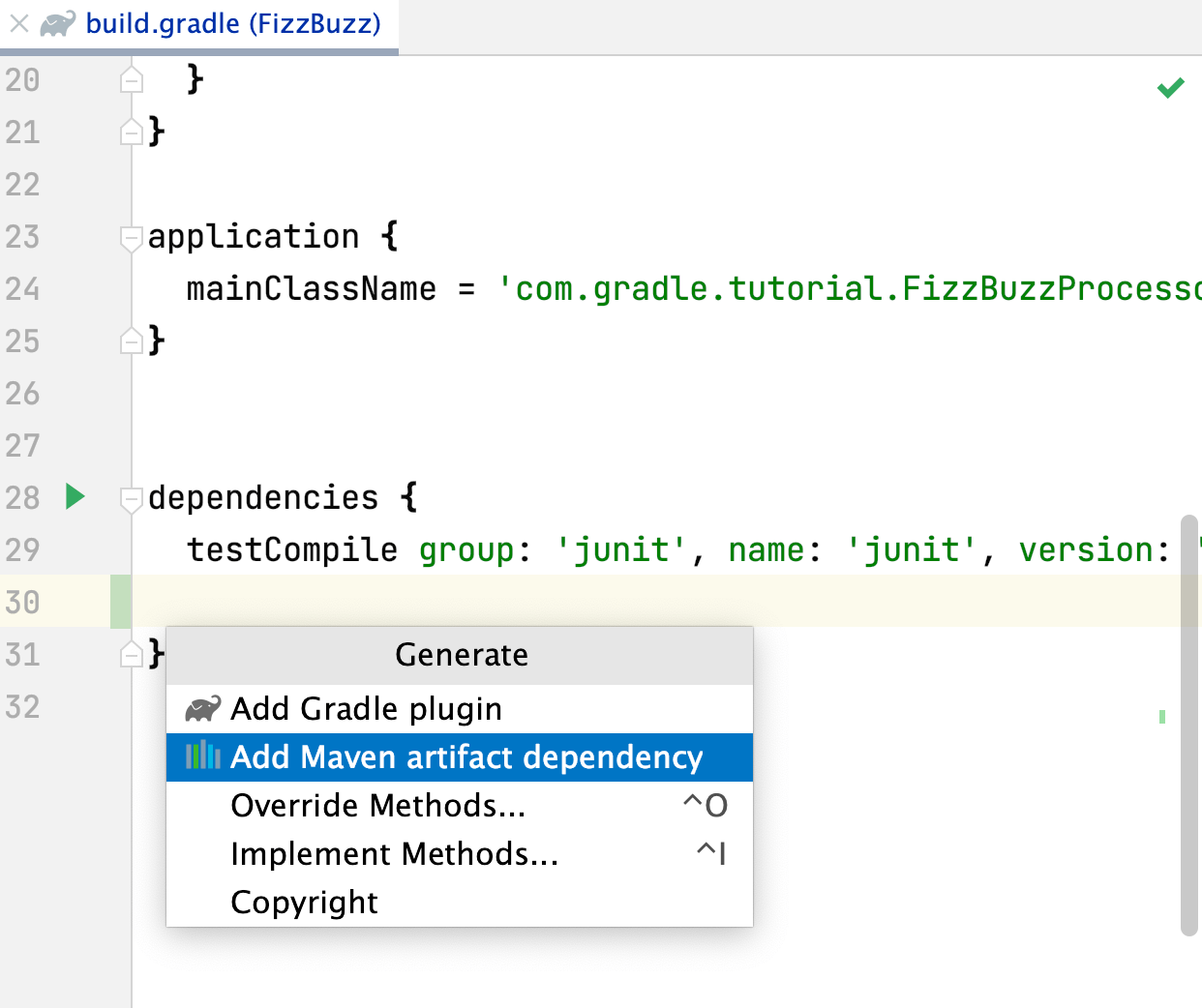The image size is (1202, 1008).
Task: Select Copyright in the Generate popup
Action: click(x=460, y=903)
